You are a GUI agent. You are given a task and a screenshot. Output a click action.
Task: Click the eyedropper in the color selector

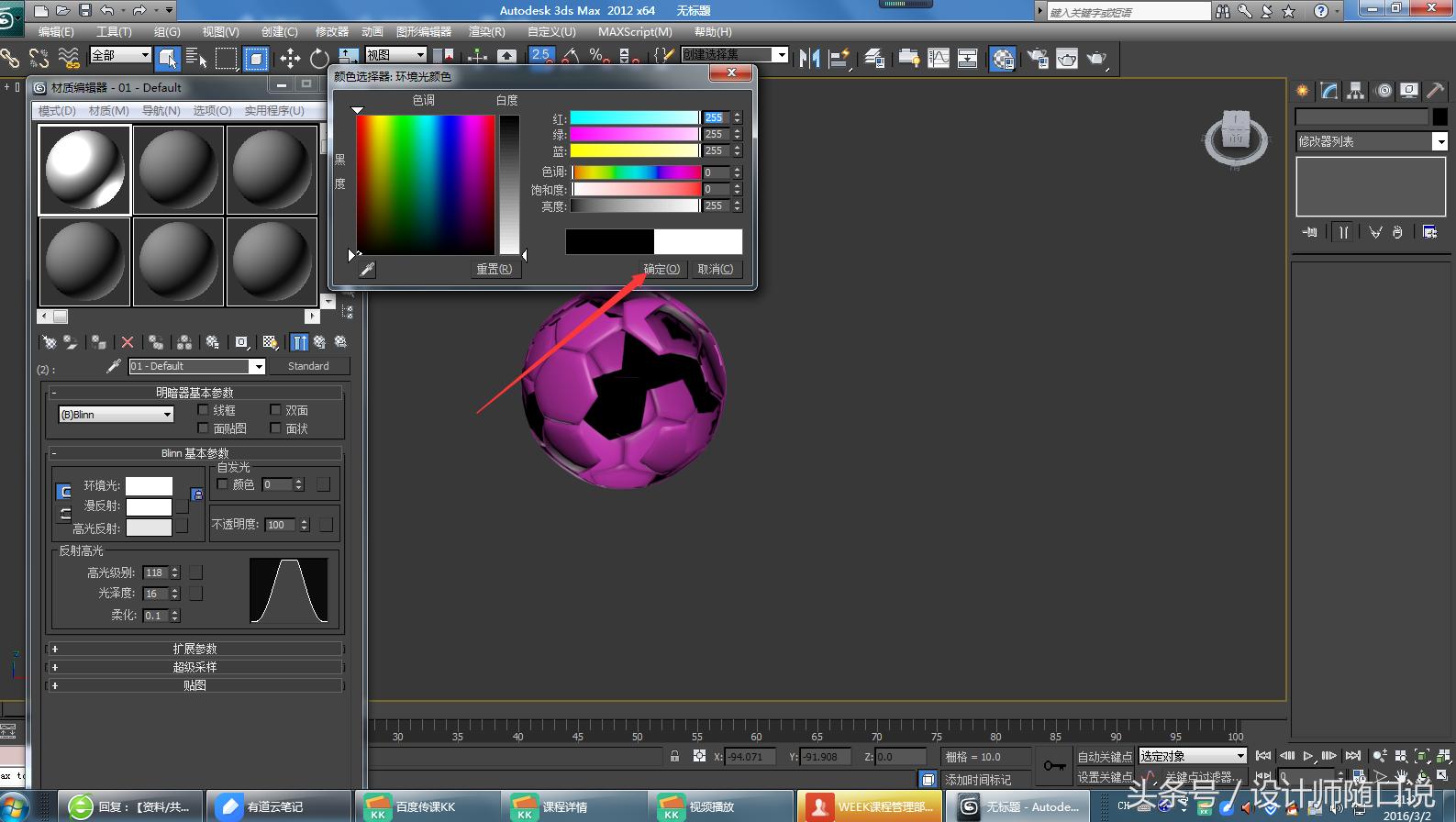click(x=367, y=269)
